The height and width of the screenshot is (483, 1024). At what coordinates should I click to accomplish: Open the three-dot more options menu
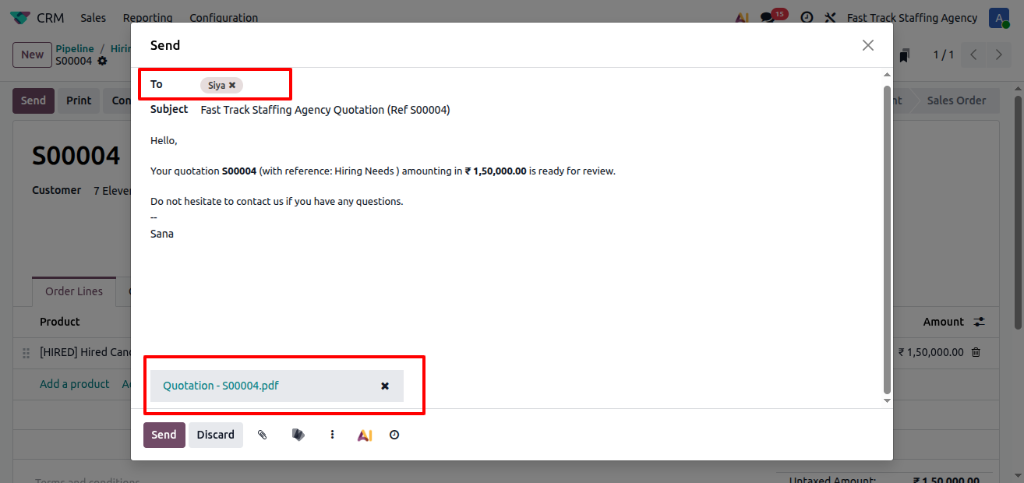pos(332,435)
